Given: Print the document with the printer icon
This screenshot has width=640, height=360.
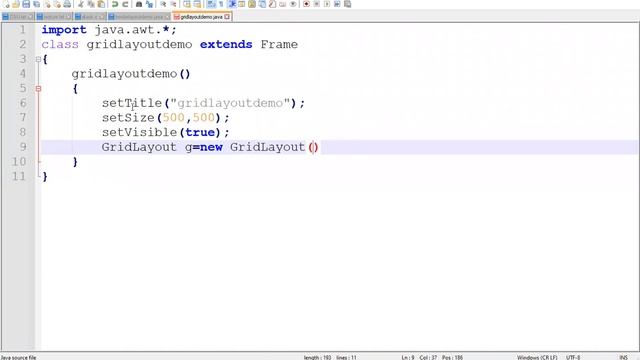Looking at the screenshot, I should click(x=67, y=4).
